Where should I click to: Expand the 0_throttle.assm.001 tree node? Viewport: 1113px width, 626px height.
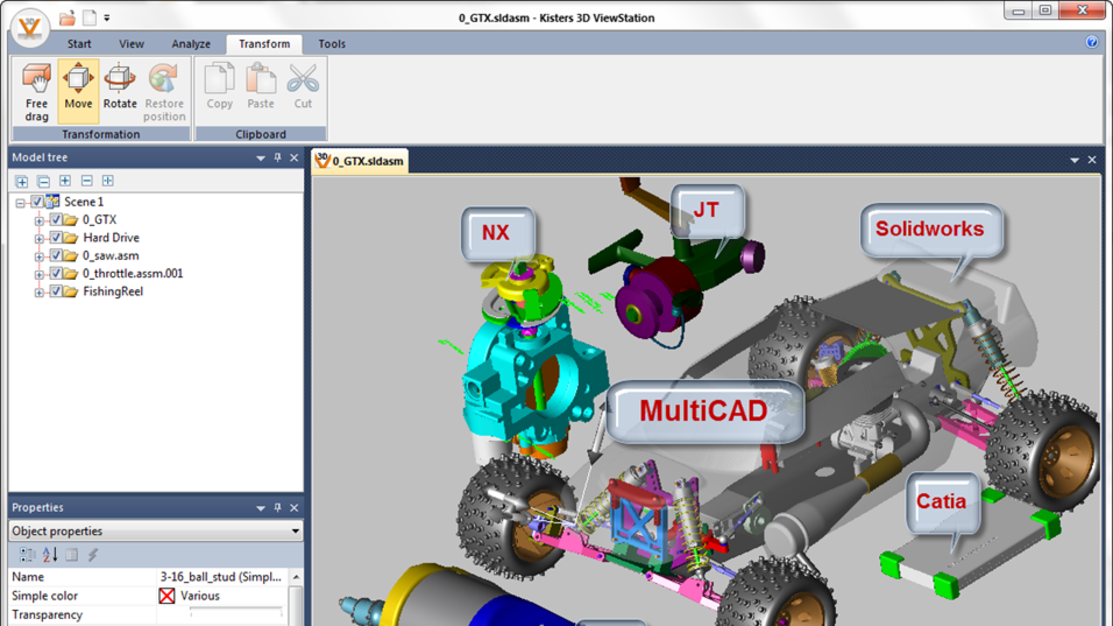[39, 274]
